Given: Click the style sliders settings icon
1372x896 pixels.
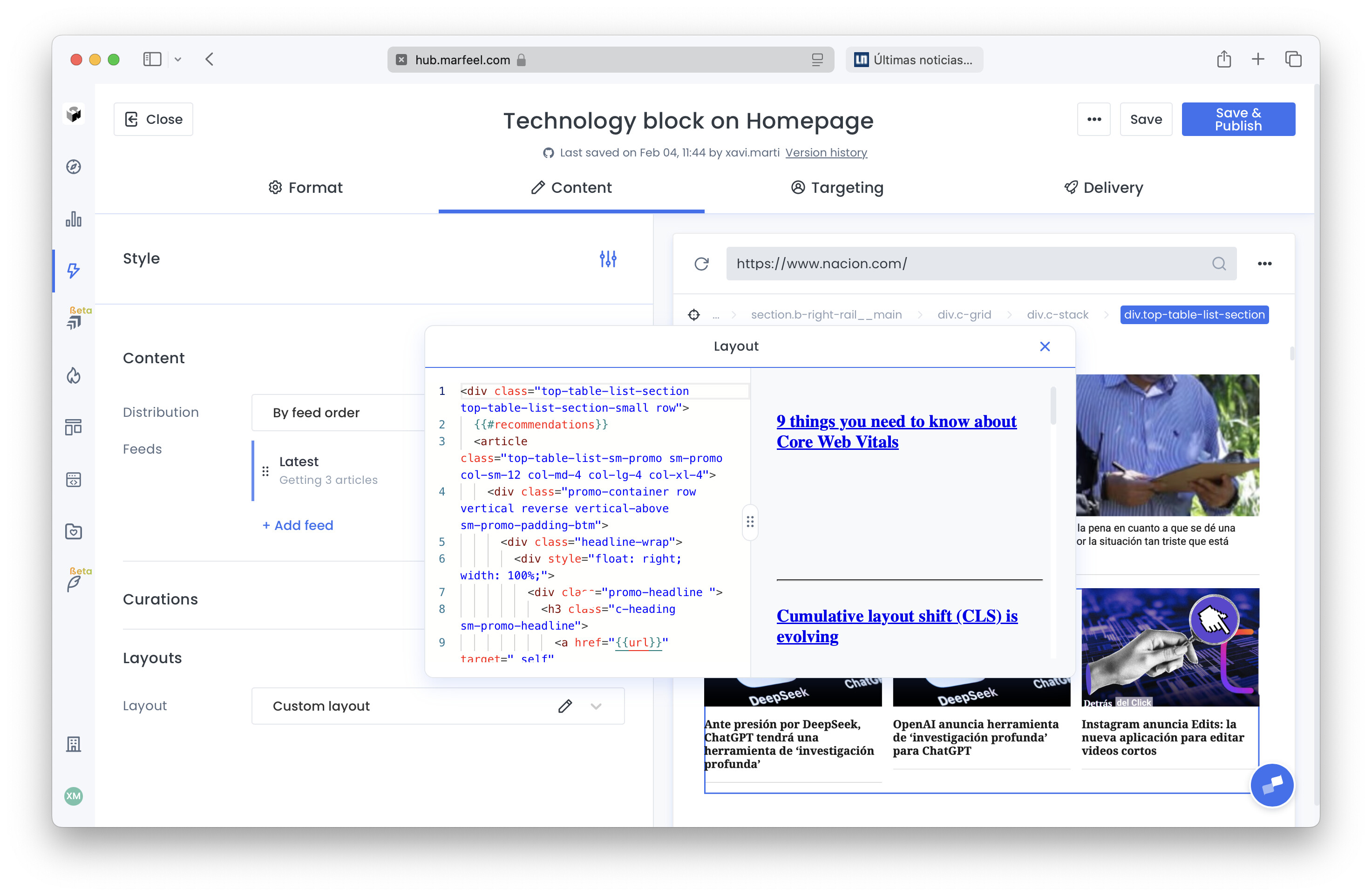Looking at the screenshot, I should click(608, 259).
